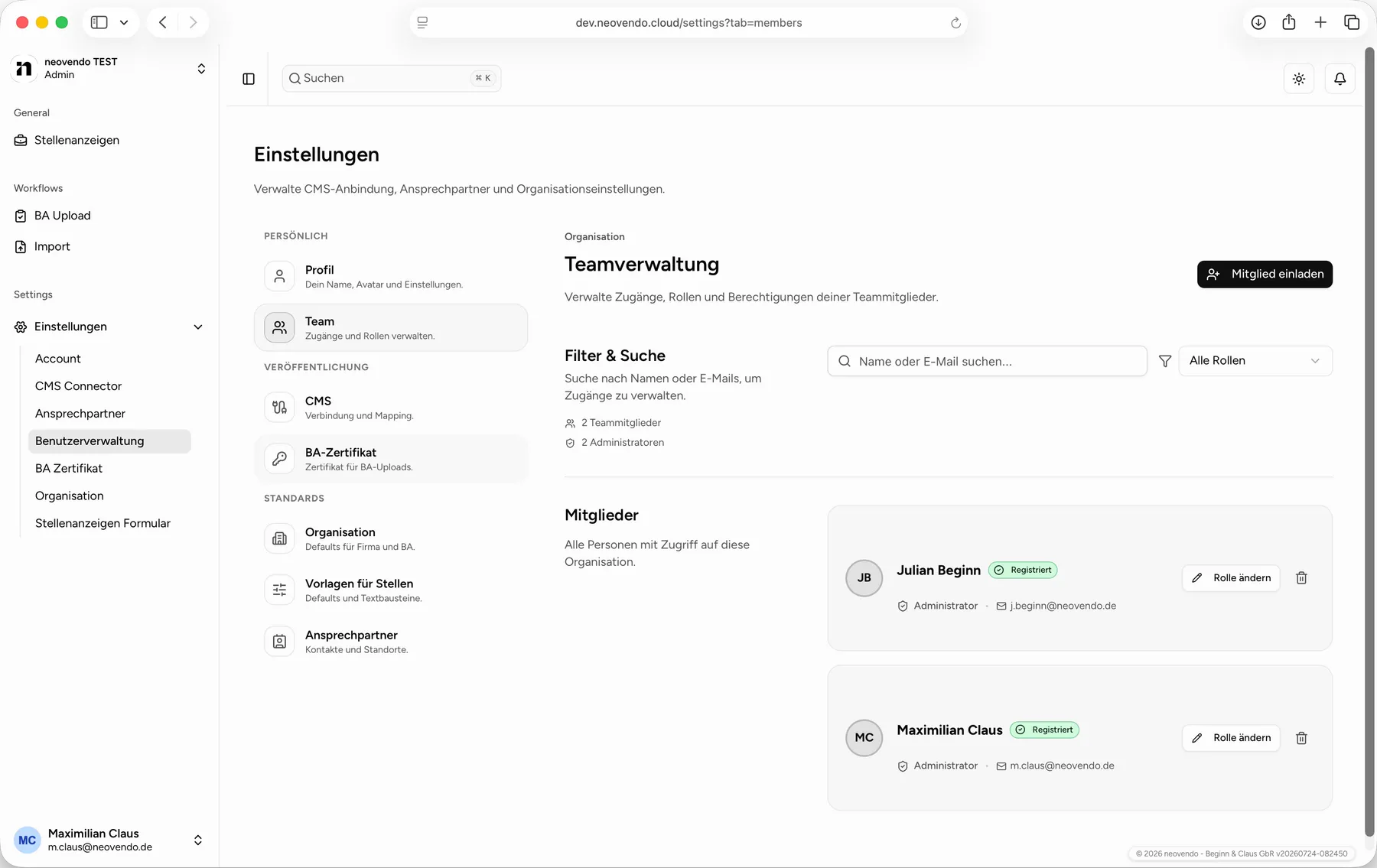This screenshot has width=1377, height=868.
Task: Focus the Suchen search field
Action: pos(391,78)
